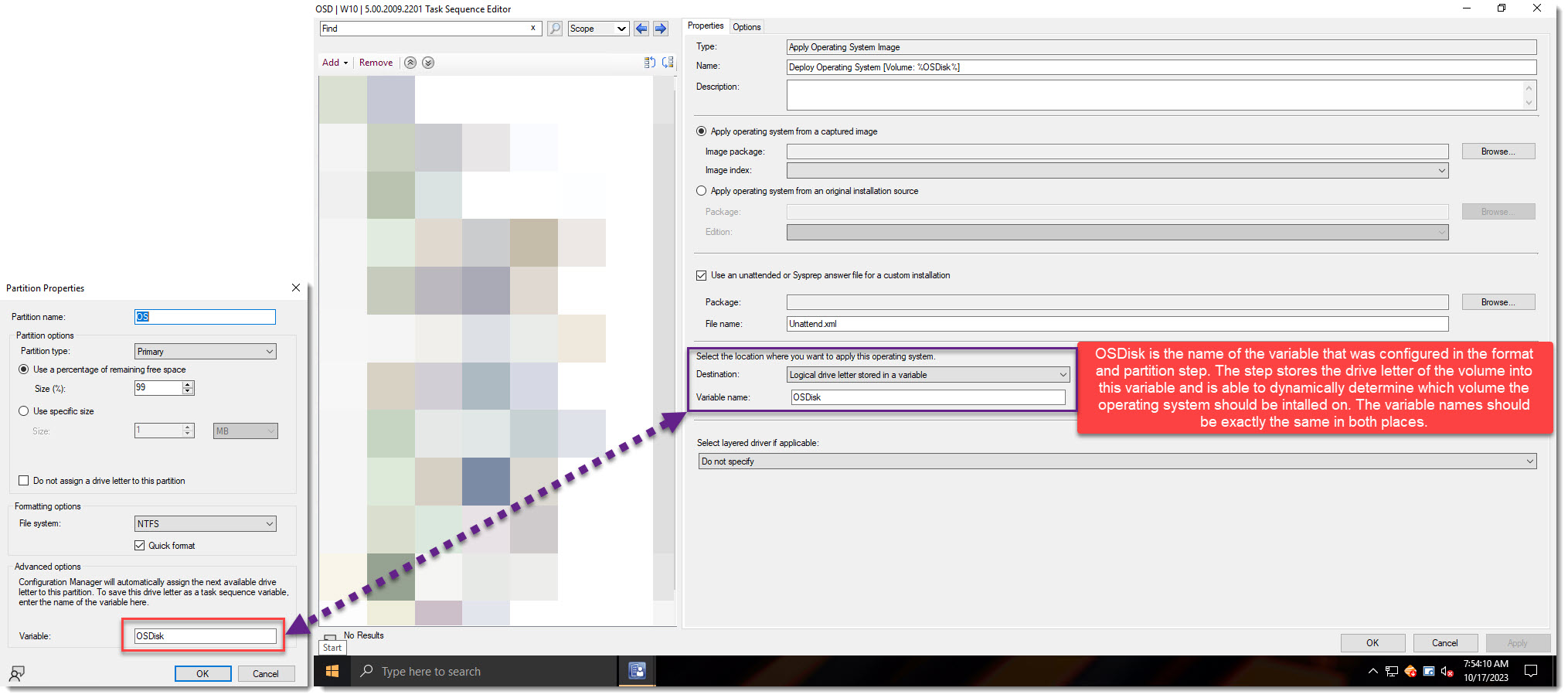This screenshot has width=1568, height=698.
Task: Click the Variable name field in the editor
Action: click(x=928, y=397)
